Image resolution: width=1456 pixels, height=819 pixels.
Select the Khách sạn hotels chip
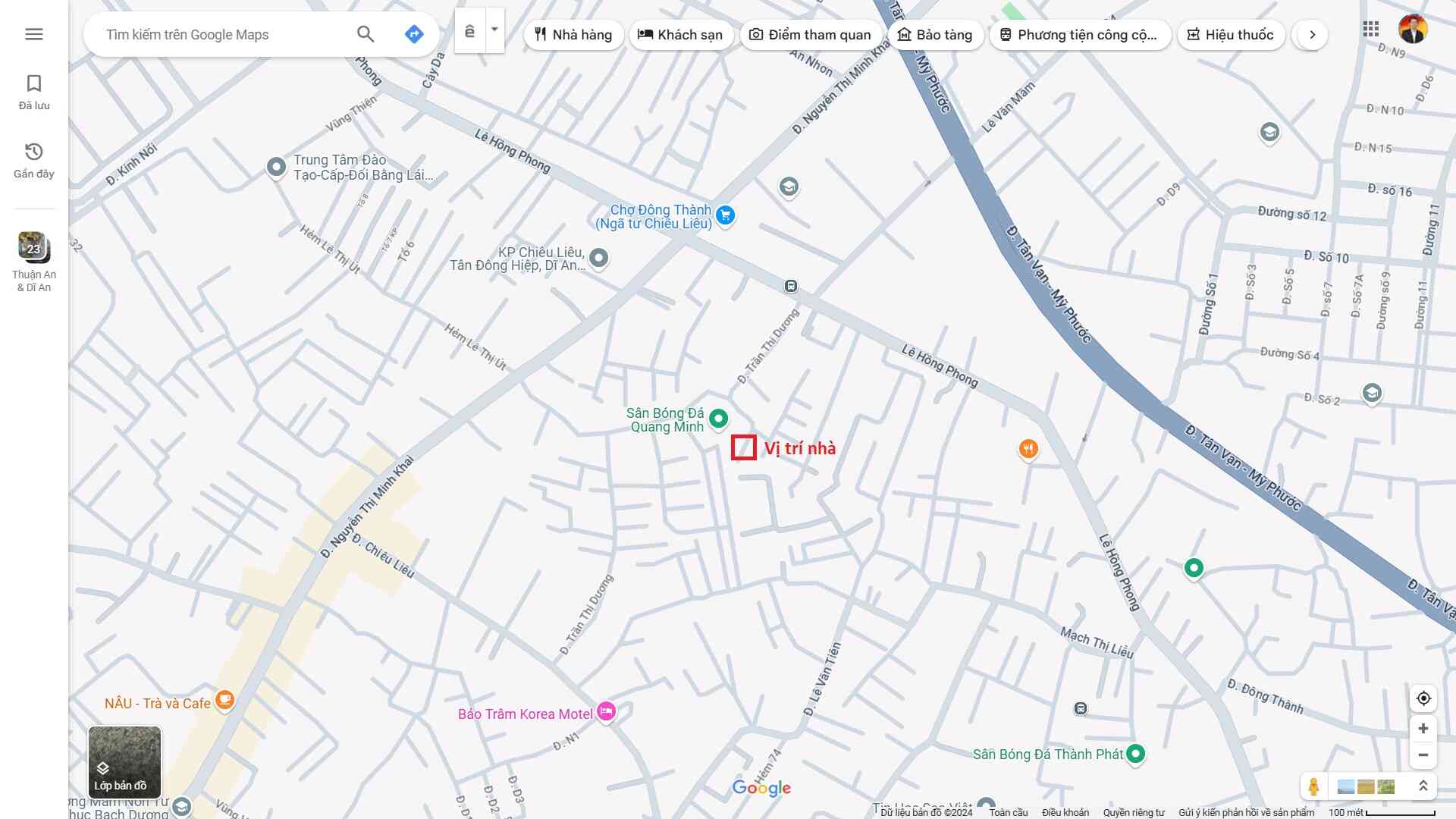(x=680, y=35)
